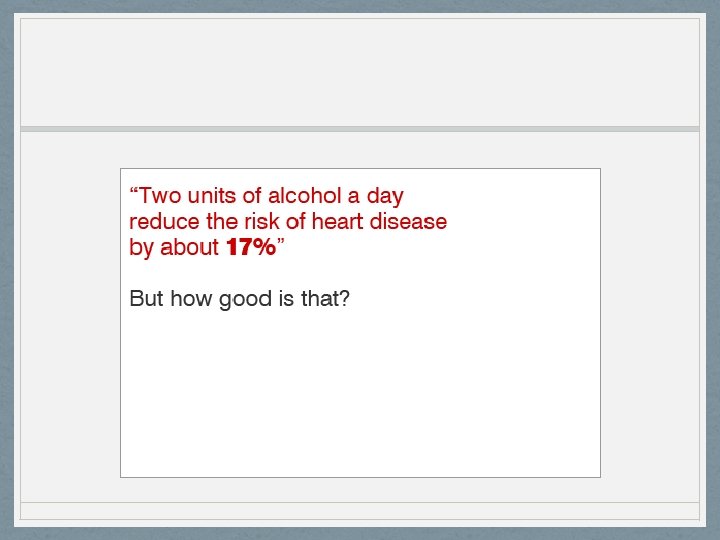Viewport: 720px width, 540px height.
Task: Click the thin footer strip at the slide bottom
Action: point(360,511)
